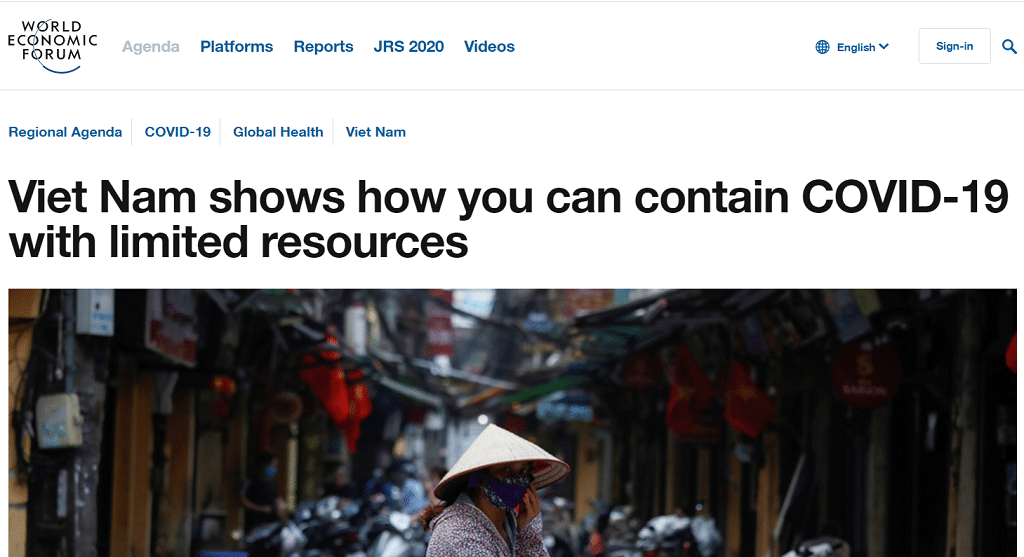Screen dimensions: 1024x557
Task: Open the COVID-19 topic tag
Action: click(178, 132)
